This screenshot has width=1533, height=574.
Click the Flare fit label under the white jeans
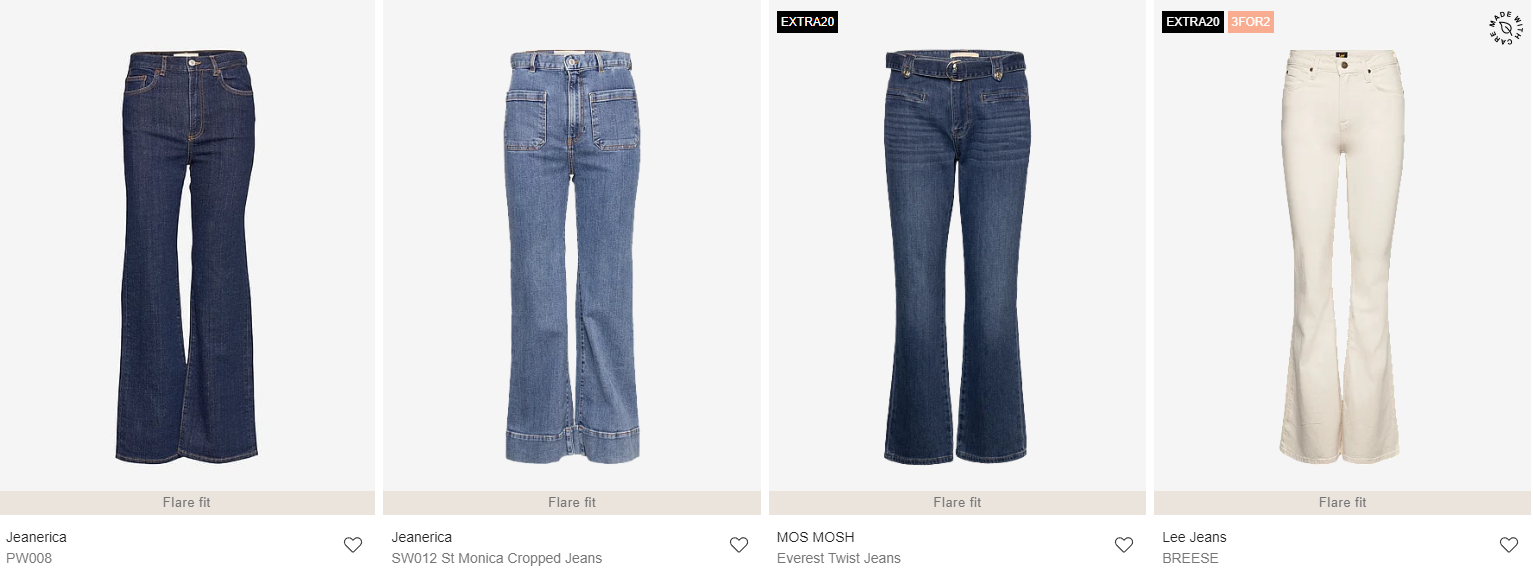point(1342,502)
